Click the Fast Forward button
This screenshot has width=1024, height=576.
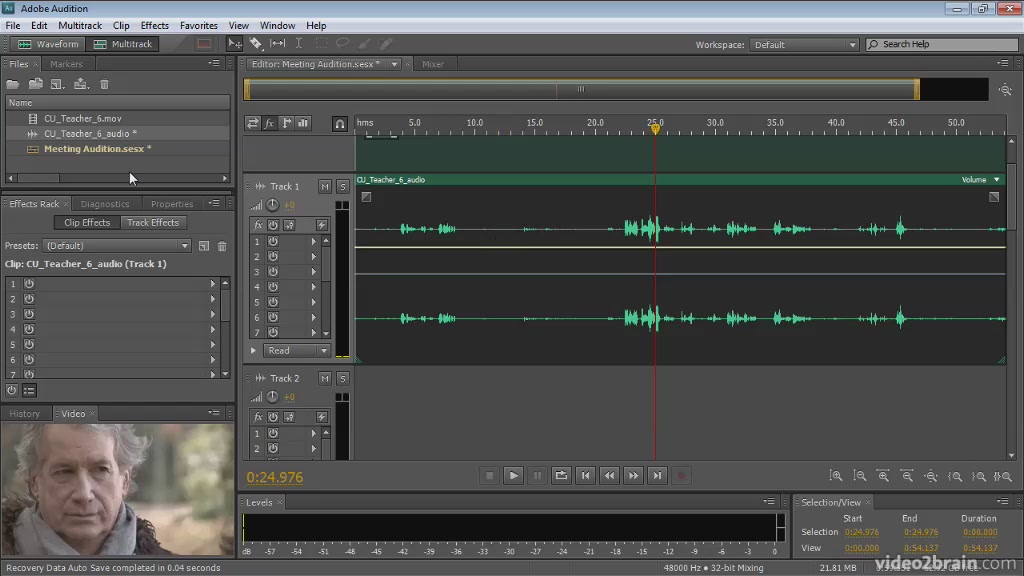tap(633, 476)
